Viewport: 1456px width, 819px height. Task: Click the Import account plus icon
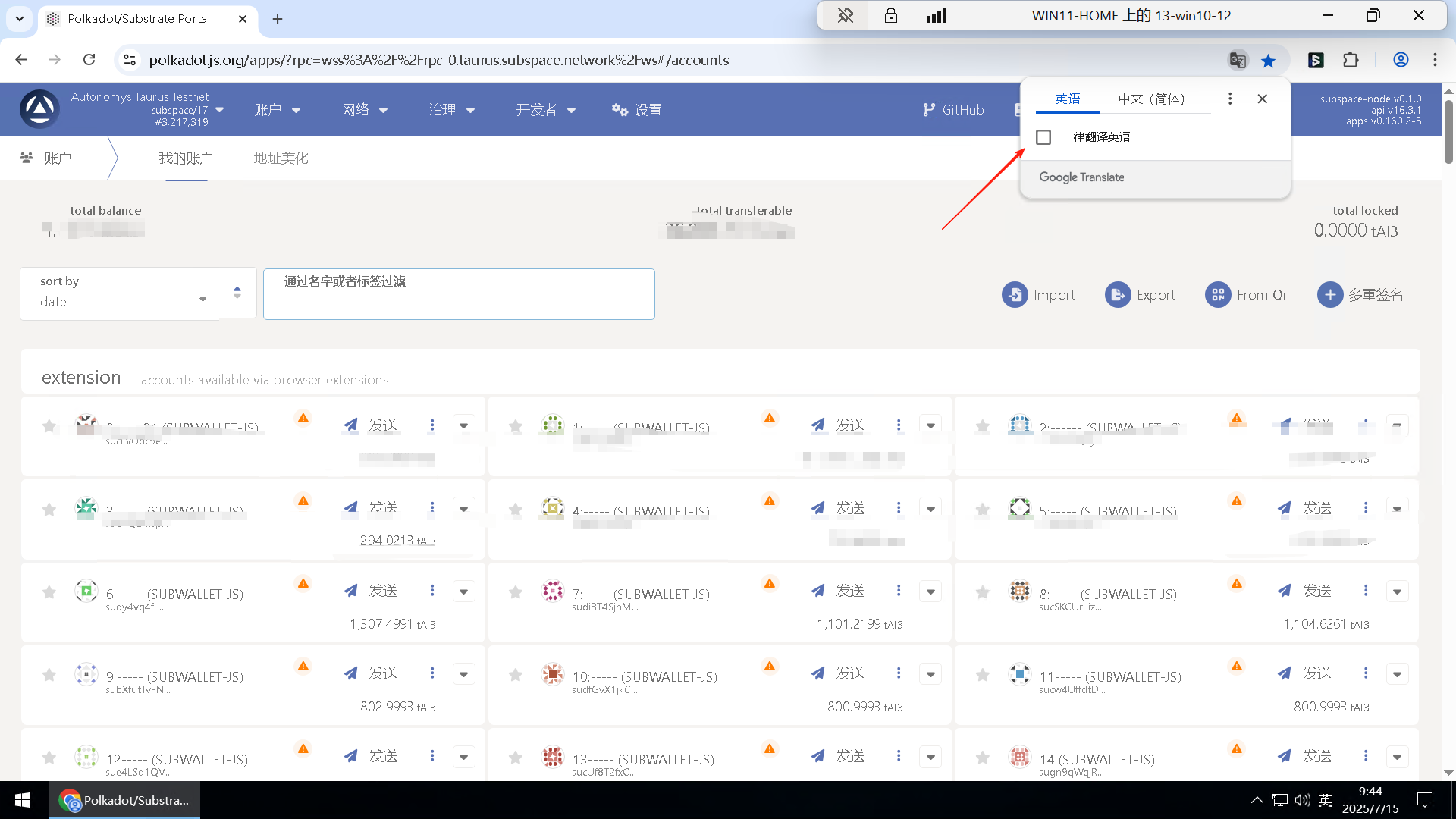[x=1015, y=295]
